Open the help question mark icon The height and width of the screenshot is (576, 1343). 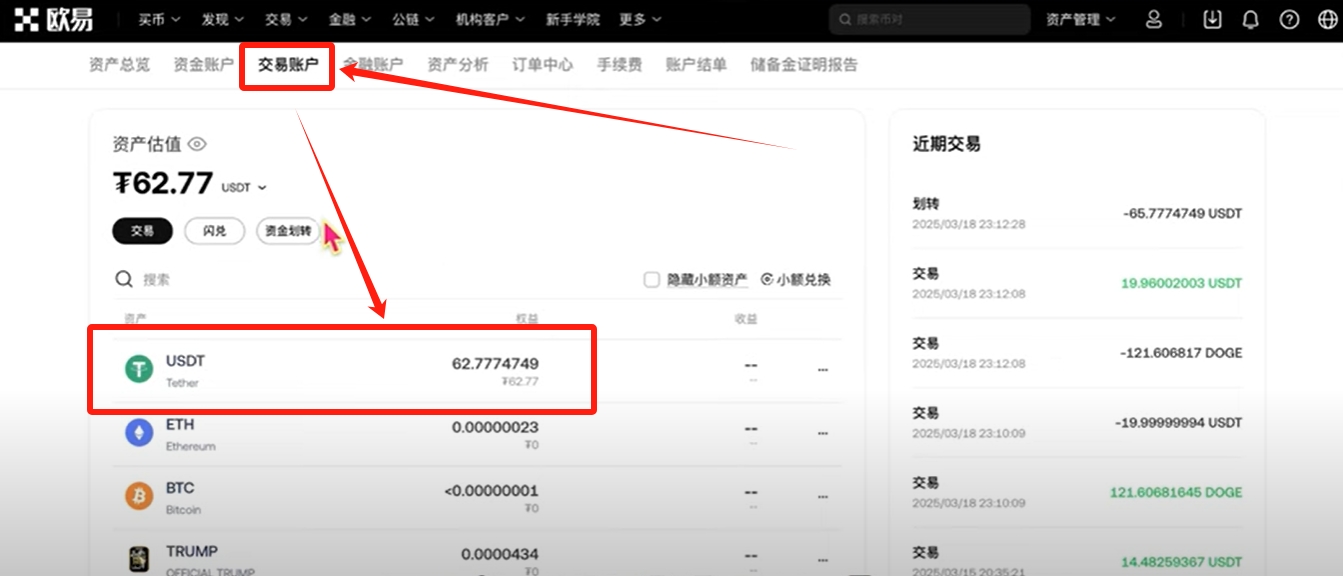click(1289, 19)
